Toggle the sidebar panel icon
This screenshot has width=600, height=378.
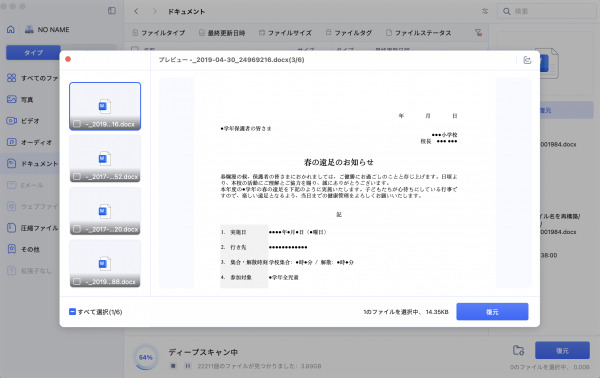coord(112,11)
